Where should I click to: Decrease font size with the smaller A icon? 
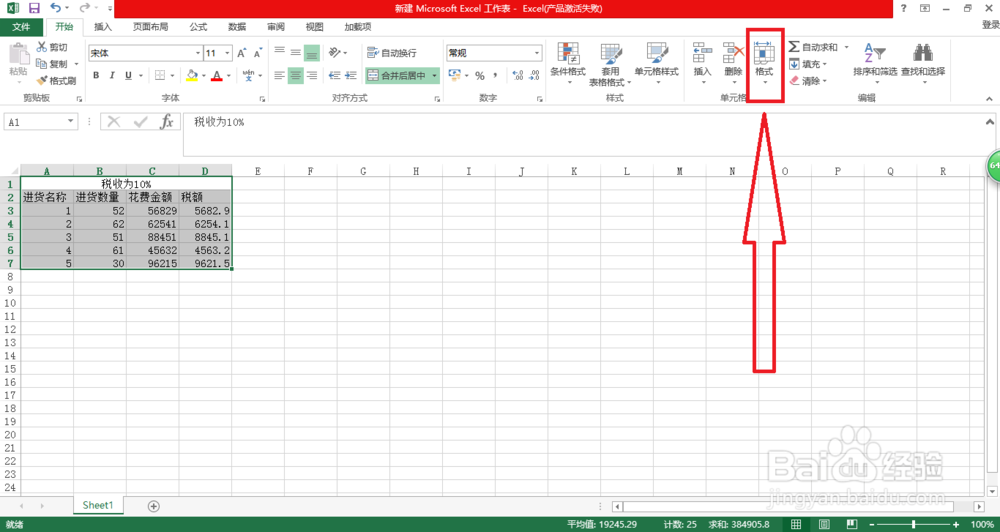coord(258,54)
